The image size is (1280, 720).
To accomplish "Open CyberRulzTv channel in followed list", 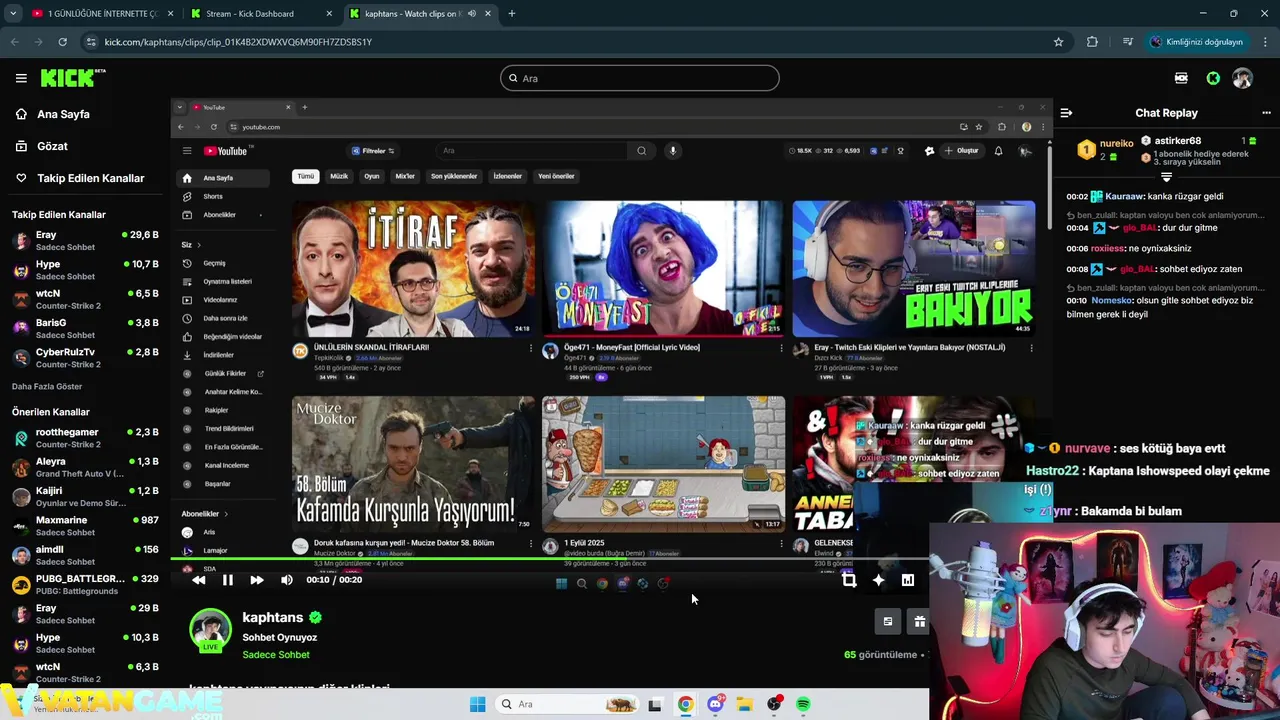I will point(85,358).
